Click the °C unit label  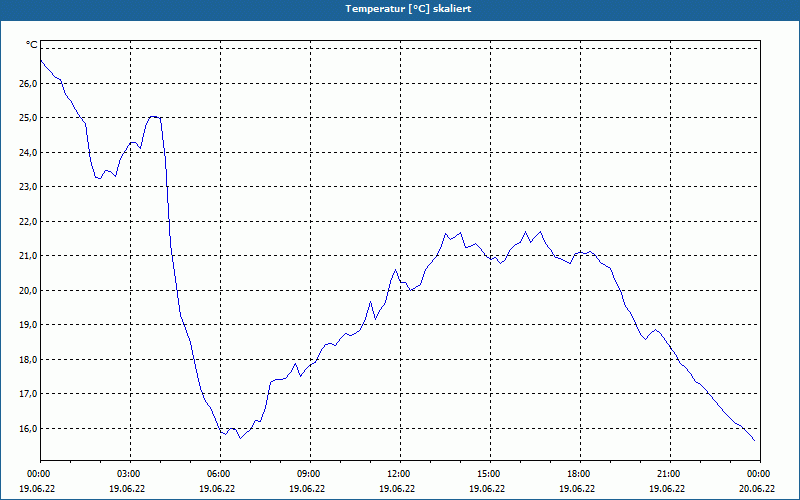[x=32, y=45]
